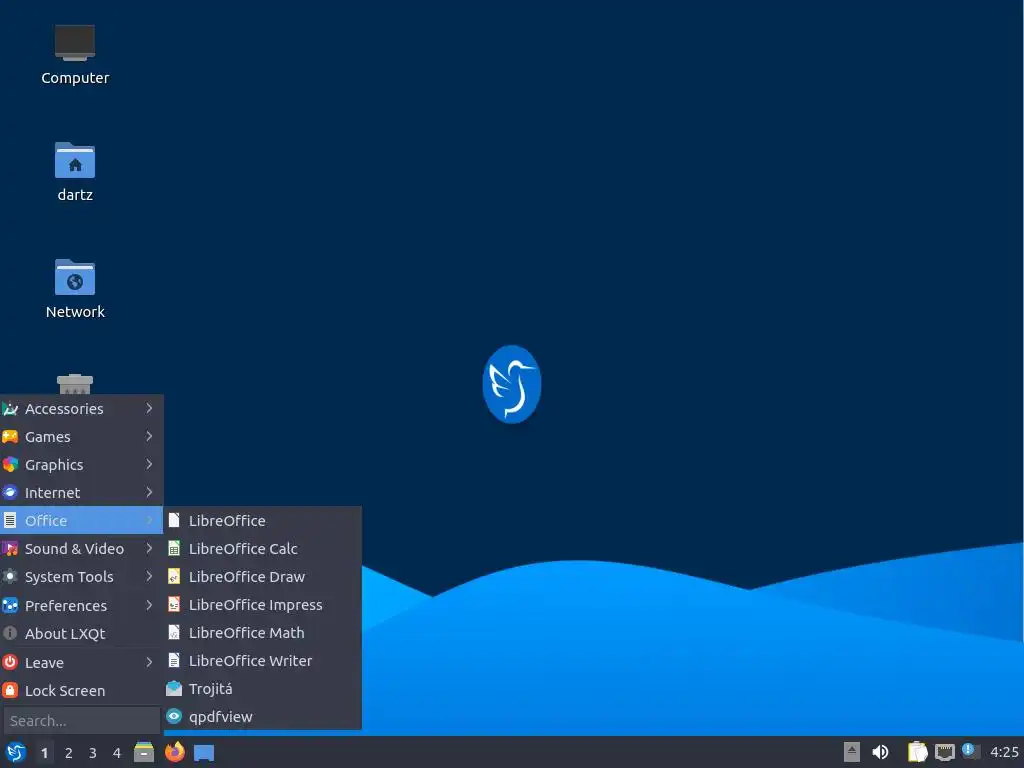Expand the System Tools submenu
The width and height of the screenshot is (1024, 768).
pos(81,577)
